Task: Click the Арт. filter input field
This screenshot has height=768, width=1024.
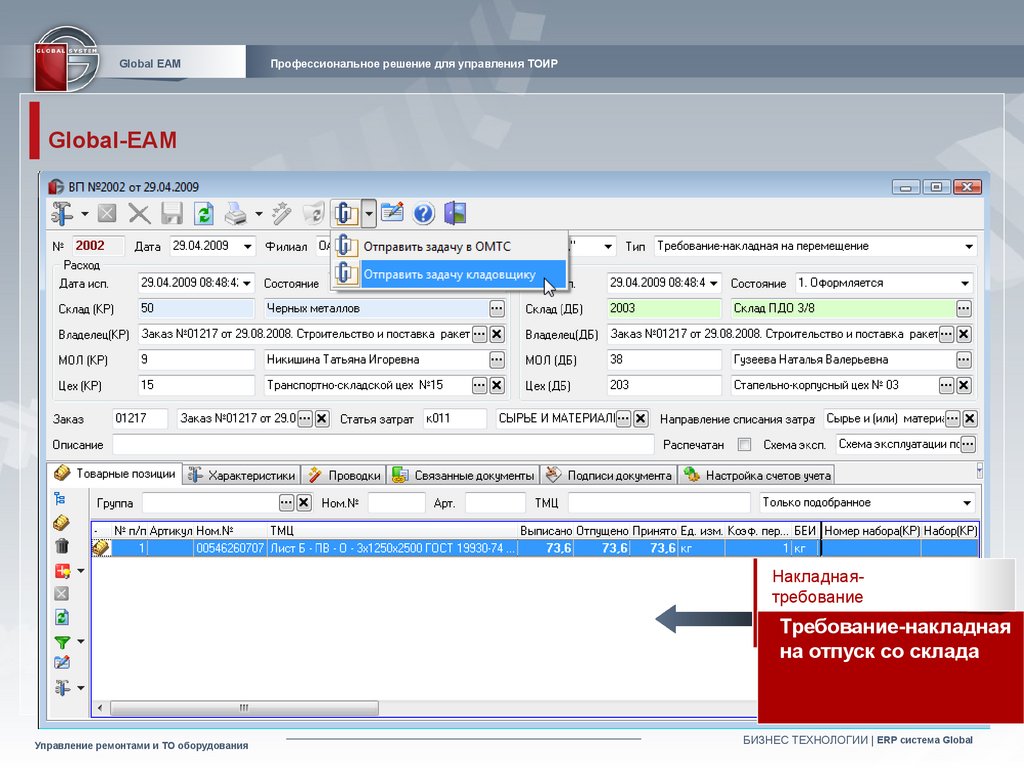Action: (494, 503)
